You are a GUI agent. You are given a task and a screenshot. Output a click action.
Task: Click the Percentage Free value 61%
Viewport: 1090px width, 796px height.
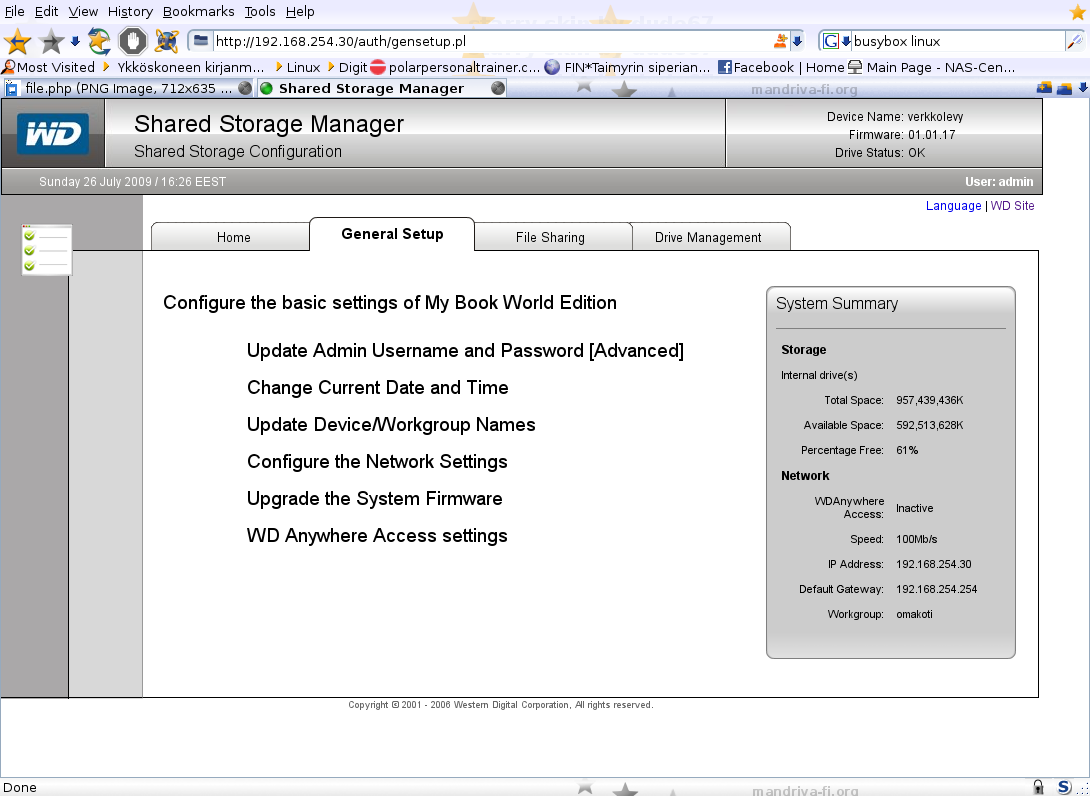(906, 450)
